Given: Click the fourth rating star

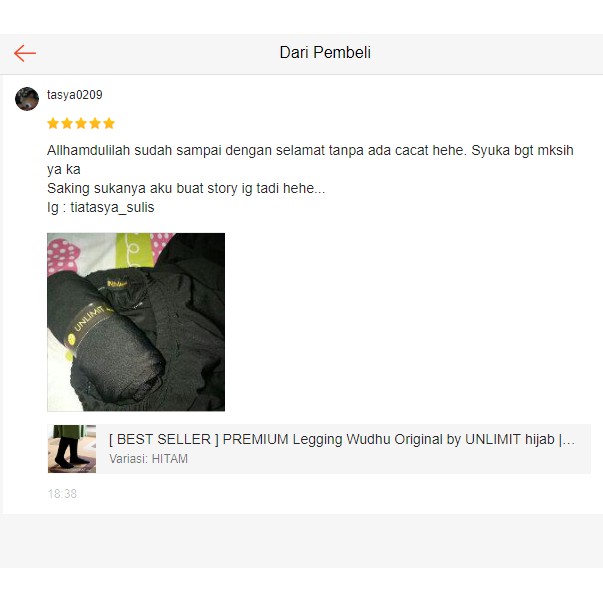Looking at the screenshot, I should pyautogui.click(x=95, y=123).
